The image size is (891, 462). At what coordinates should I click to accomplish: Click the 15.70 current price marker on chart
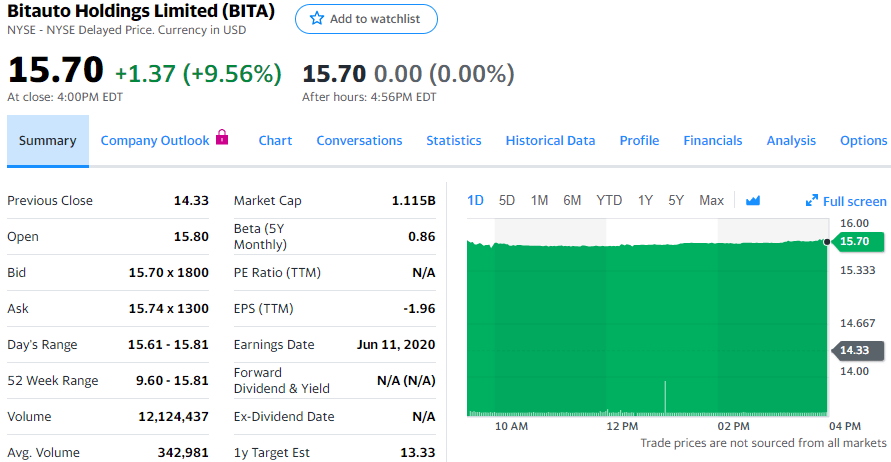coord(853,241)
